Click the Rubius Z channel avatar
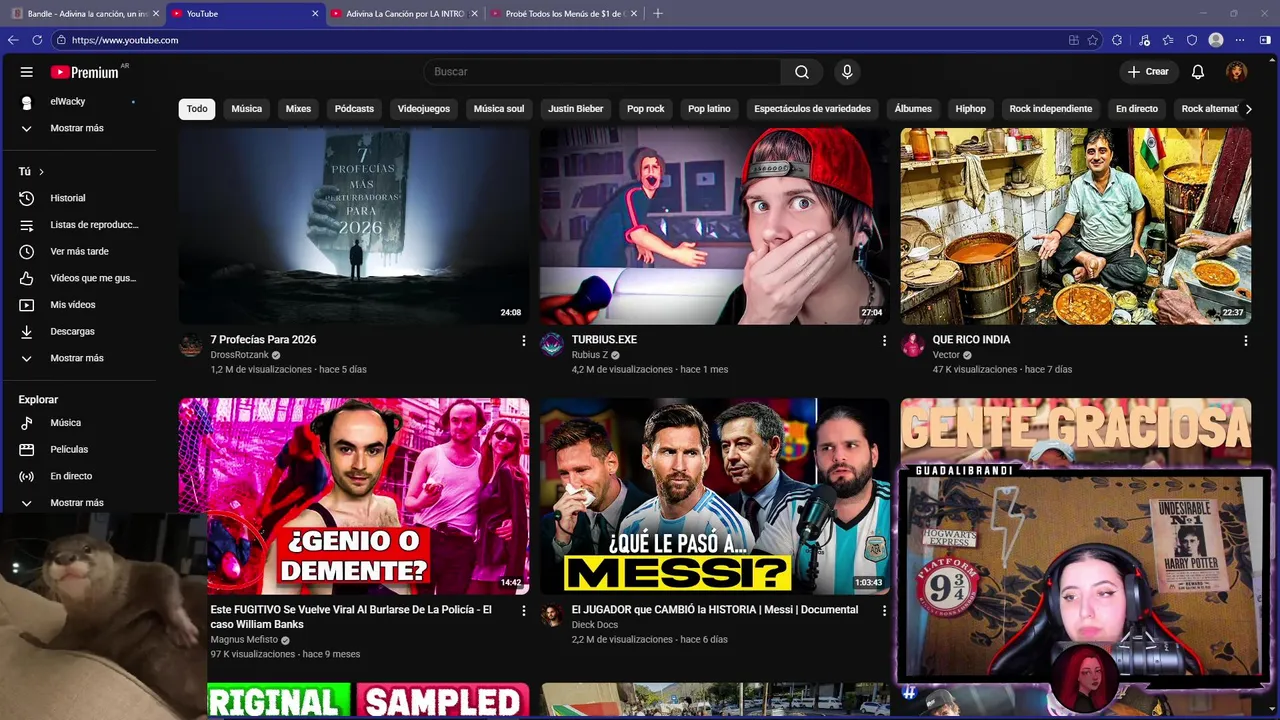 (x=552, y=345)
